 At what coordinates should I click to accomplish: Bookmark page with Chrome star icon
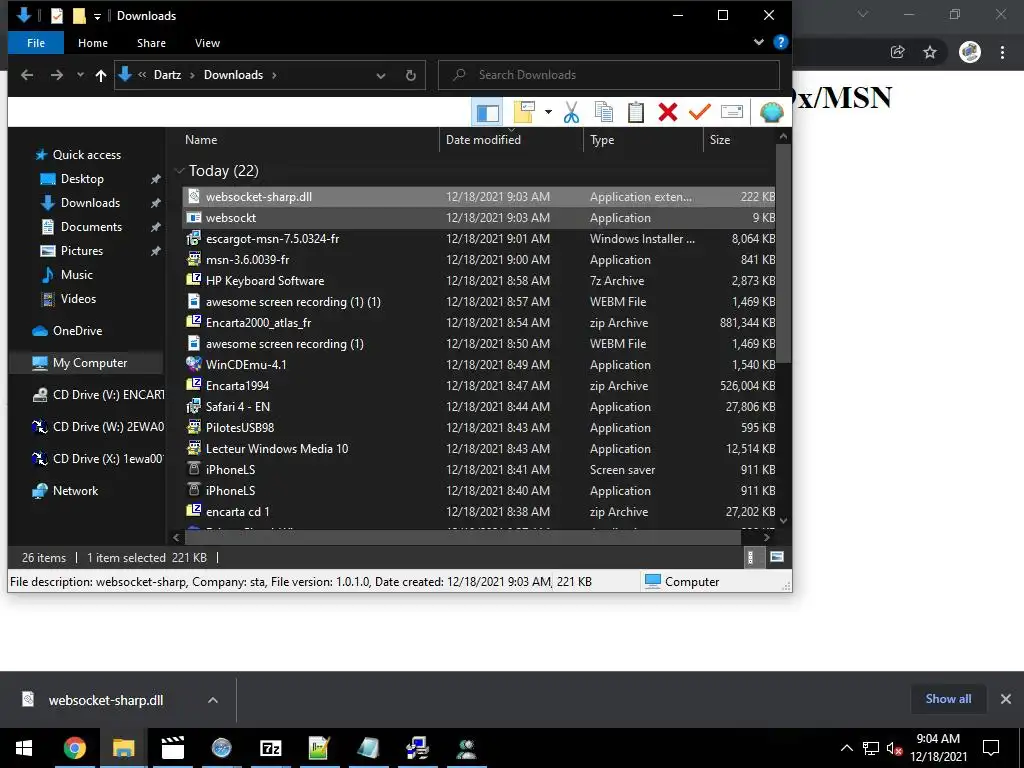pos(930,52)
